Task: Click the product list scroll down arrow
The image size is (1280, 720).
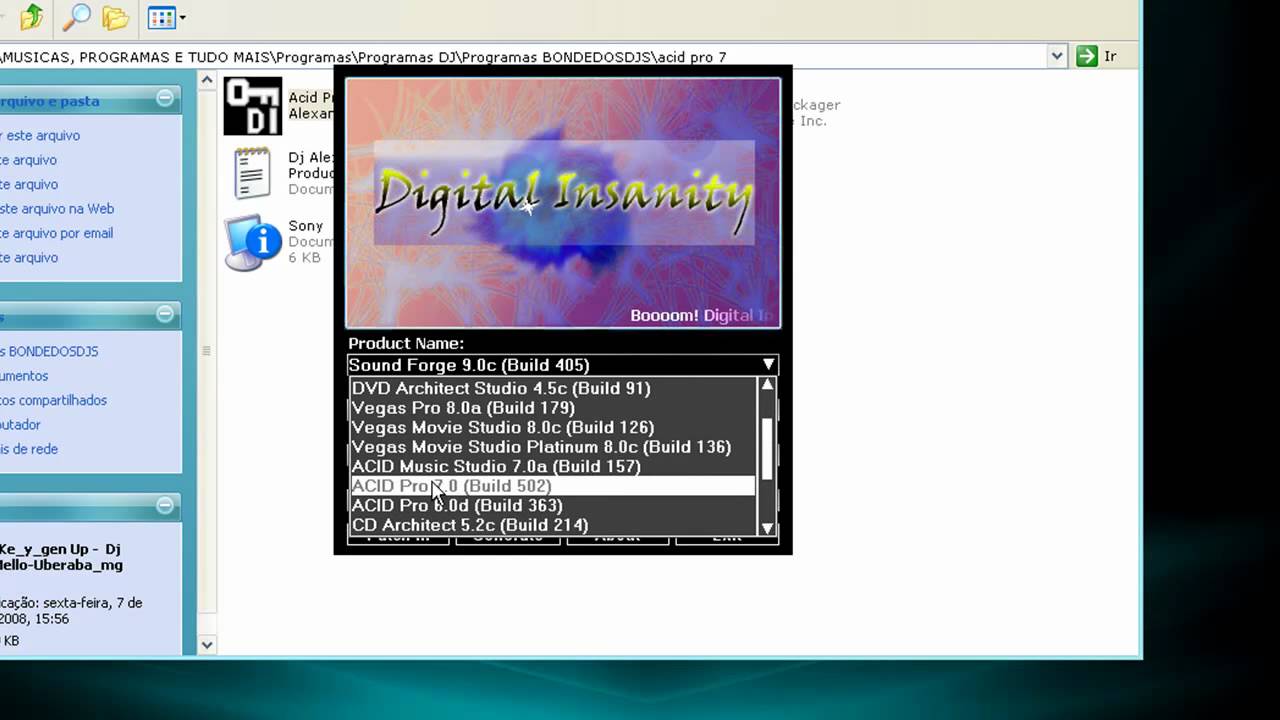Action: click(767, 528)
